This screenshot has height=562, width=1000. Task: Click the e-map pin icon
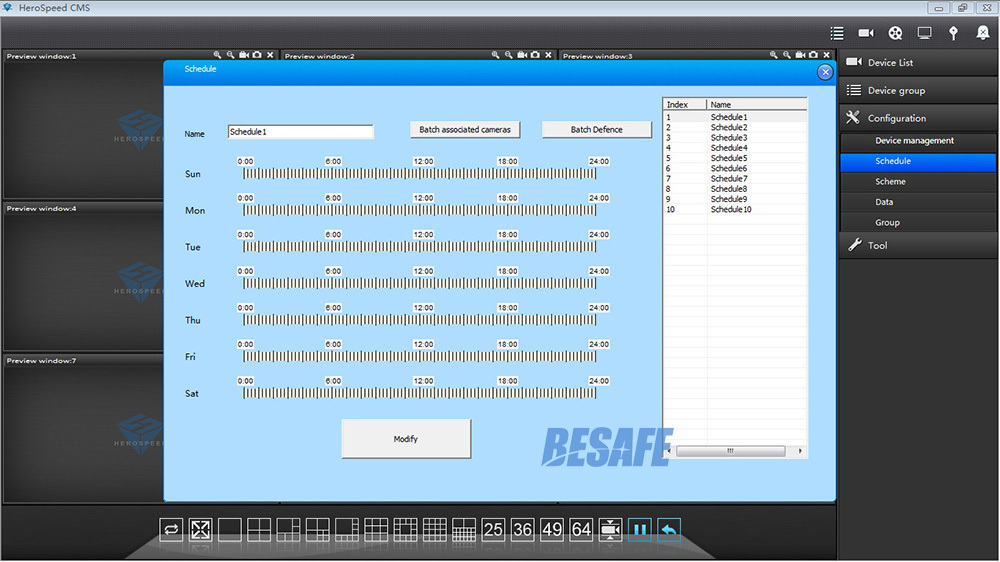(953, 33)
